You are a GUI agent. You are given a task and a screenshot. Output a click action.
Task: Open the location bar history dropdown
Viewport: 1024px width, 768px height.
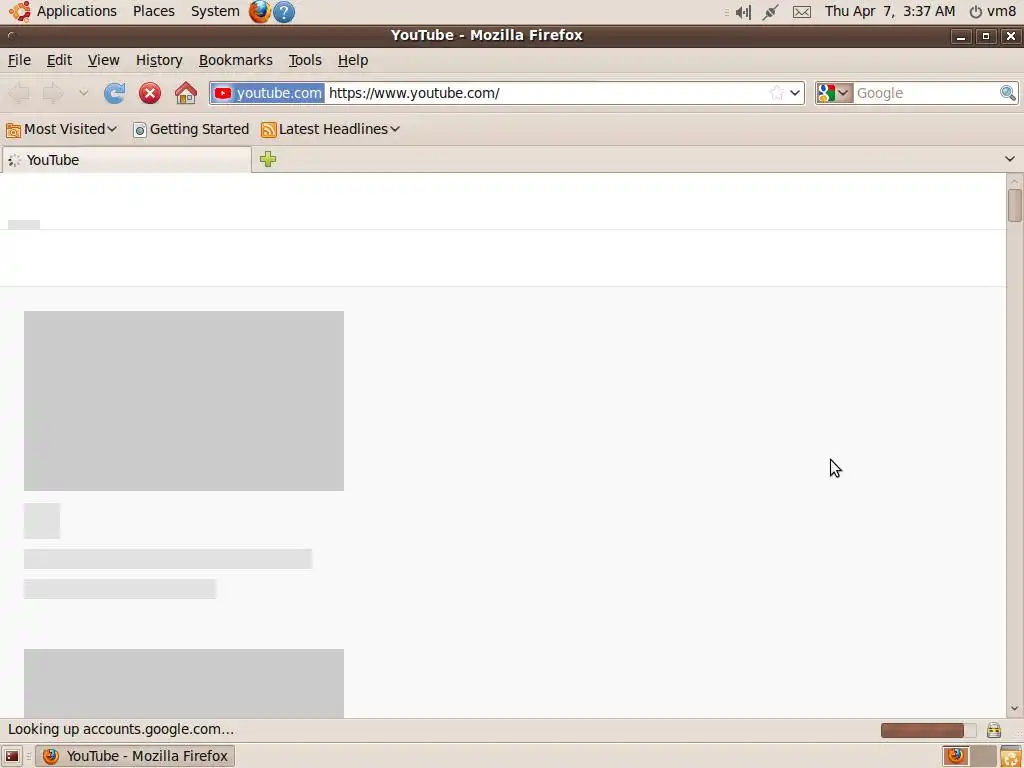795,93
